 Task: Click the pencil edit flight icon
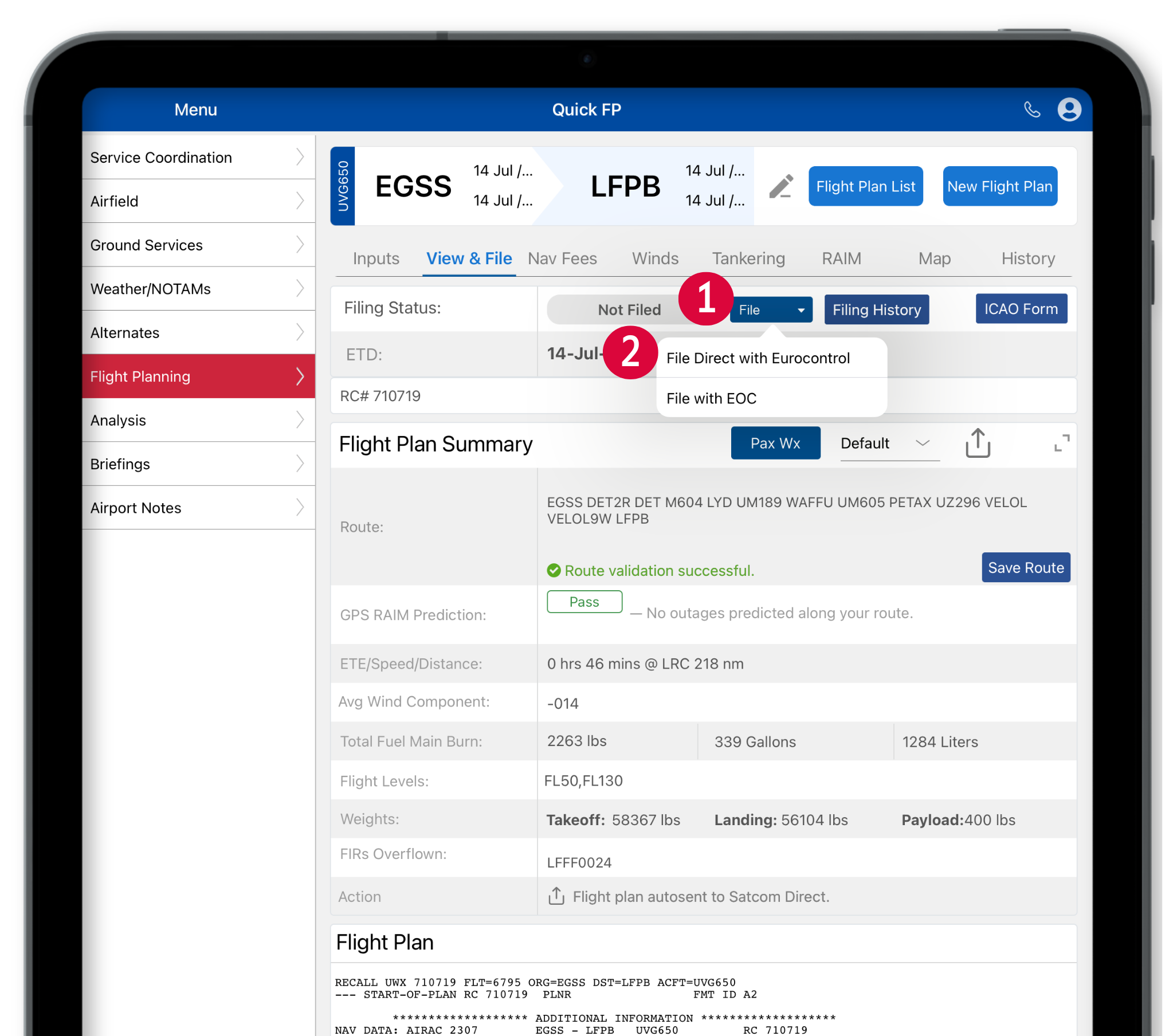coord(780,186)
